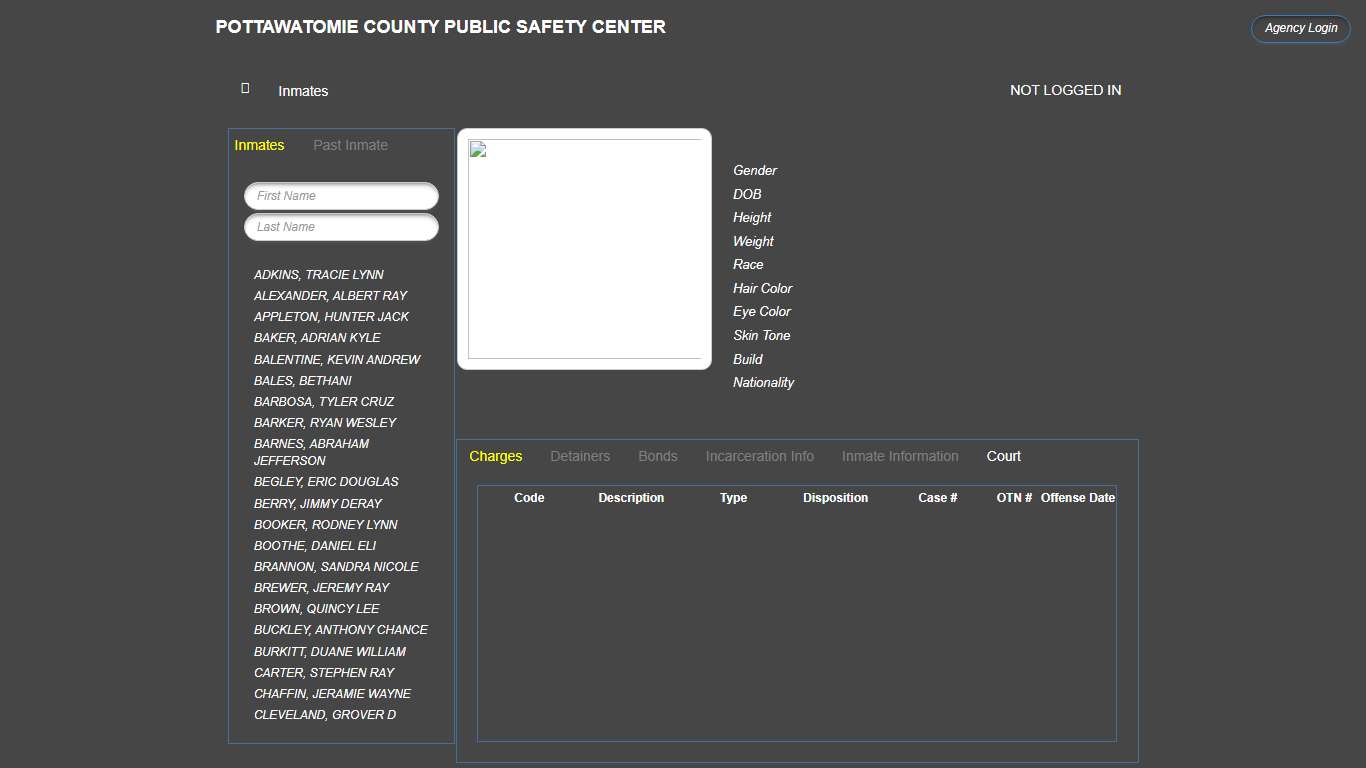Image resolution: width=1366 pixels, height=768 pixels.
Task: View details for CLEVELAND, GROVER D
Action: click(325, 714)
